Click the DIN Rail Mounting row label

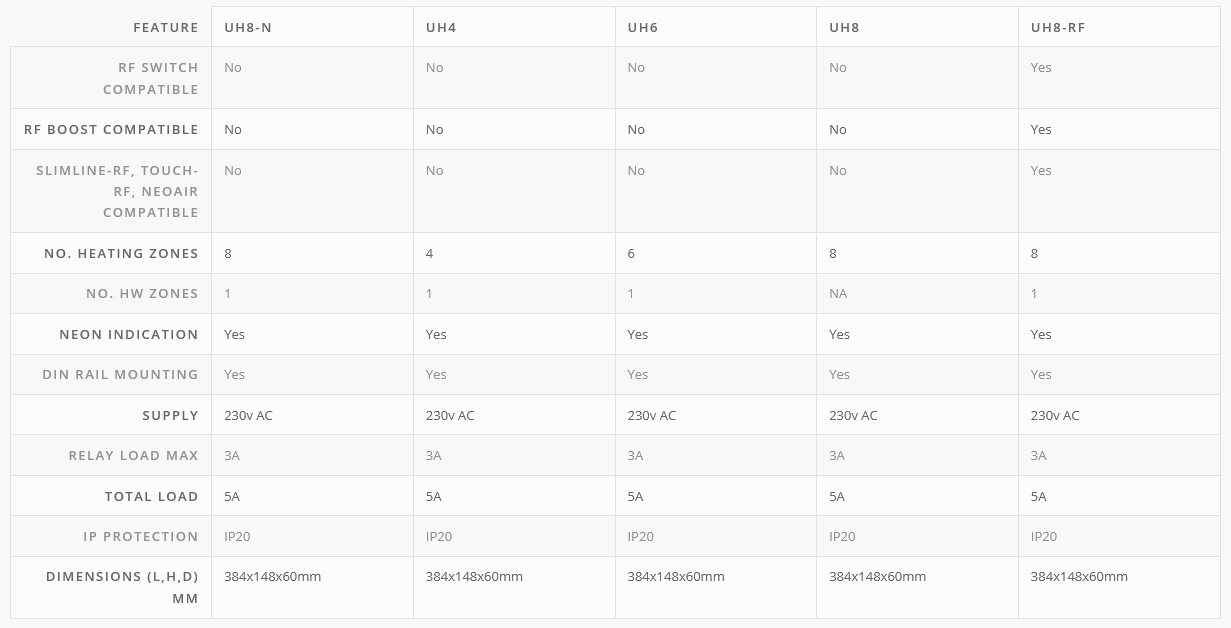[x=120, y=374]
